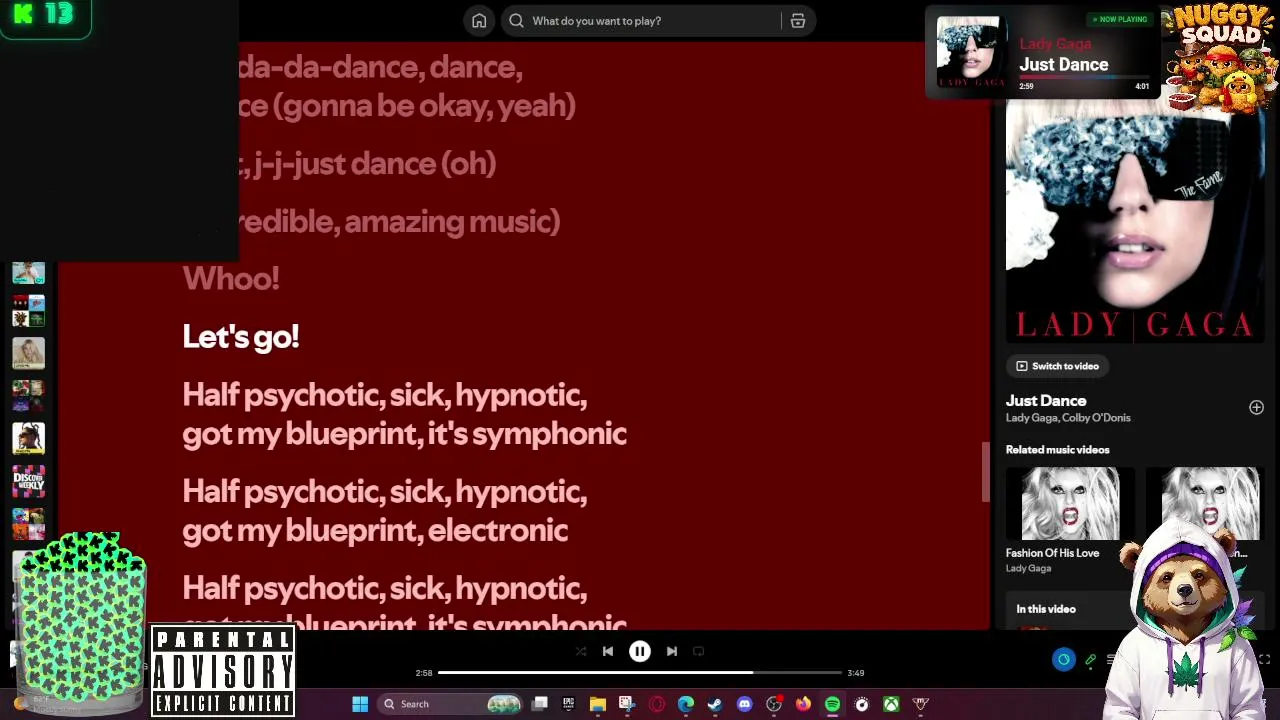Screen dimensions: 1280x720
Task: Open the Browse icon beside the search field
Action: click(798, 21)
